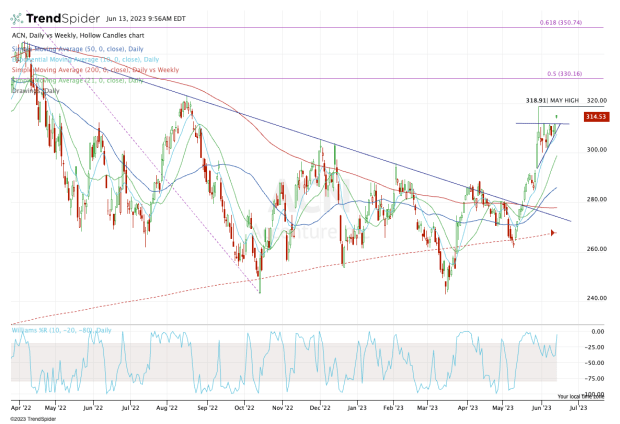The height and width of the screenshot is (424, 620).
Task: Click the -25.00 oscillator axis label
Action: (595, 347)
